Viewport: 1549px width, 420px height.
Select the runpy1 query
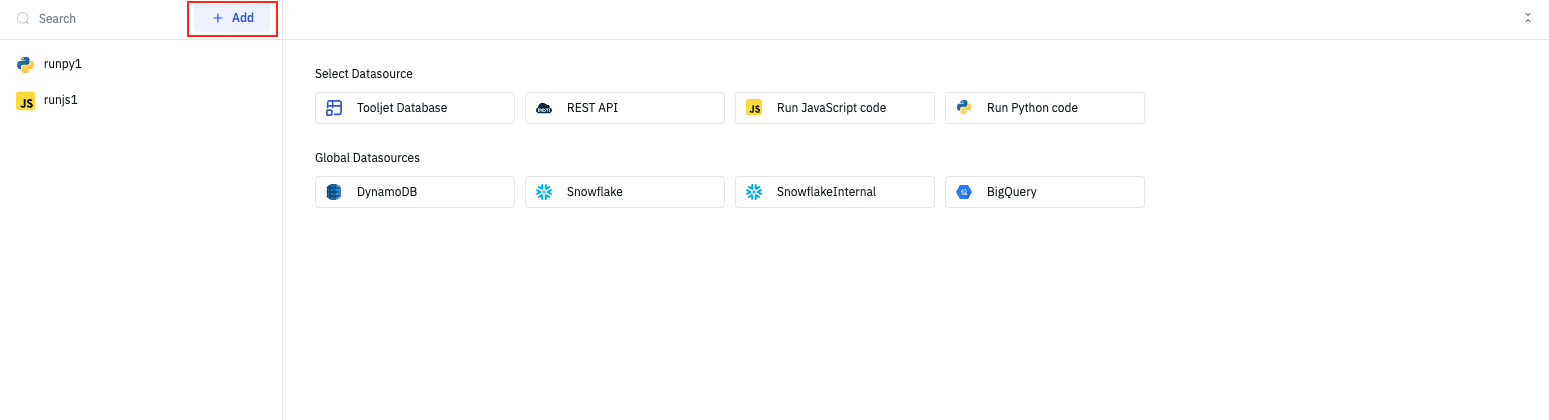point(62,64)
